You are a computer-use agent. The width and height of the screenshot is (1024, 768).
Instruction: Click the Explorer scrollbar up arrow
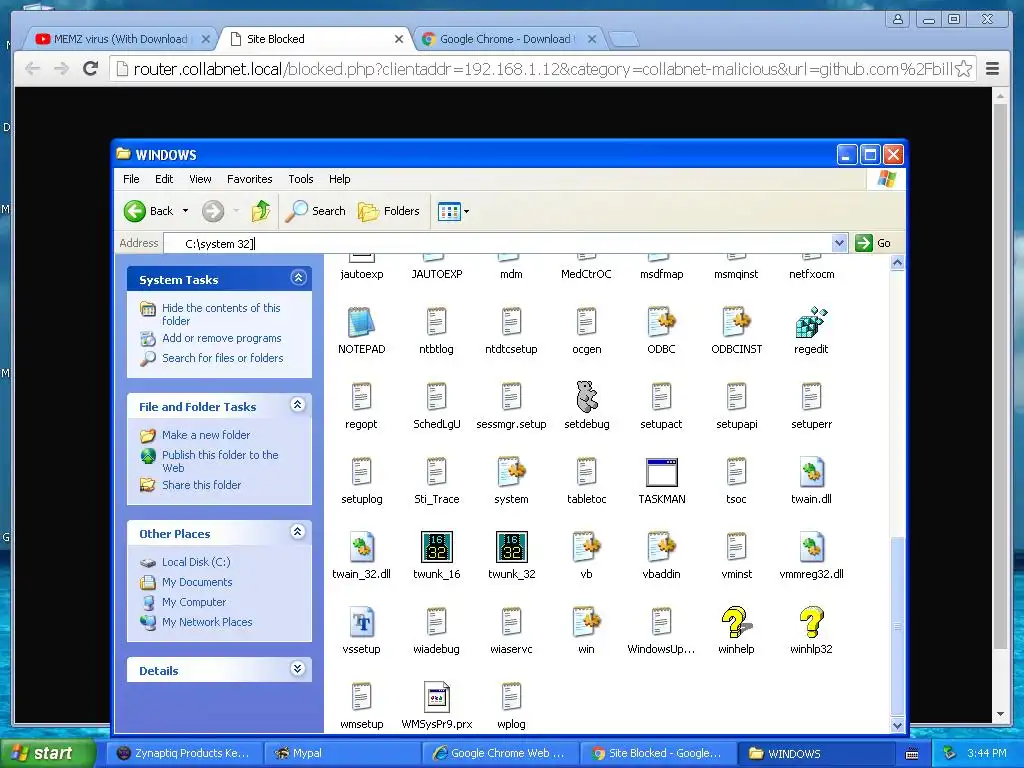[897, 263]
